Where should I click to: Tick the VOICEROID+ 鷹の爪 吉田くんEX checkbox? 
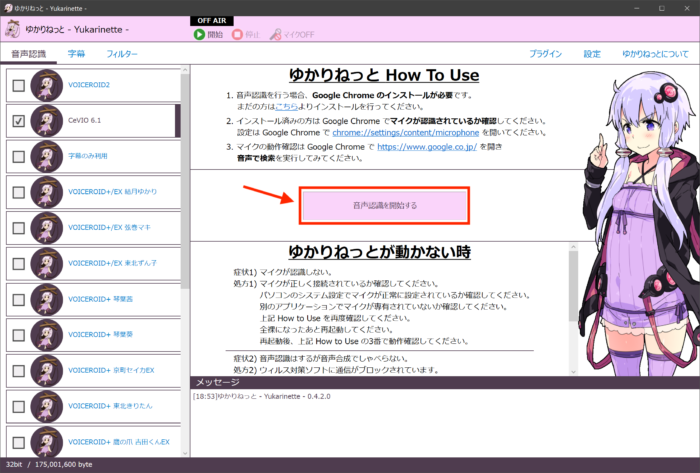point(18,442)
